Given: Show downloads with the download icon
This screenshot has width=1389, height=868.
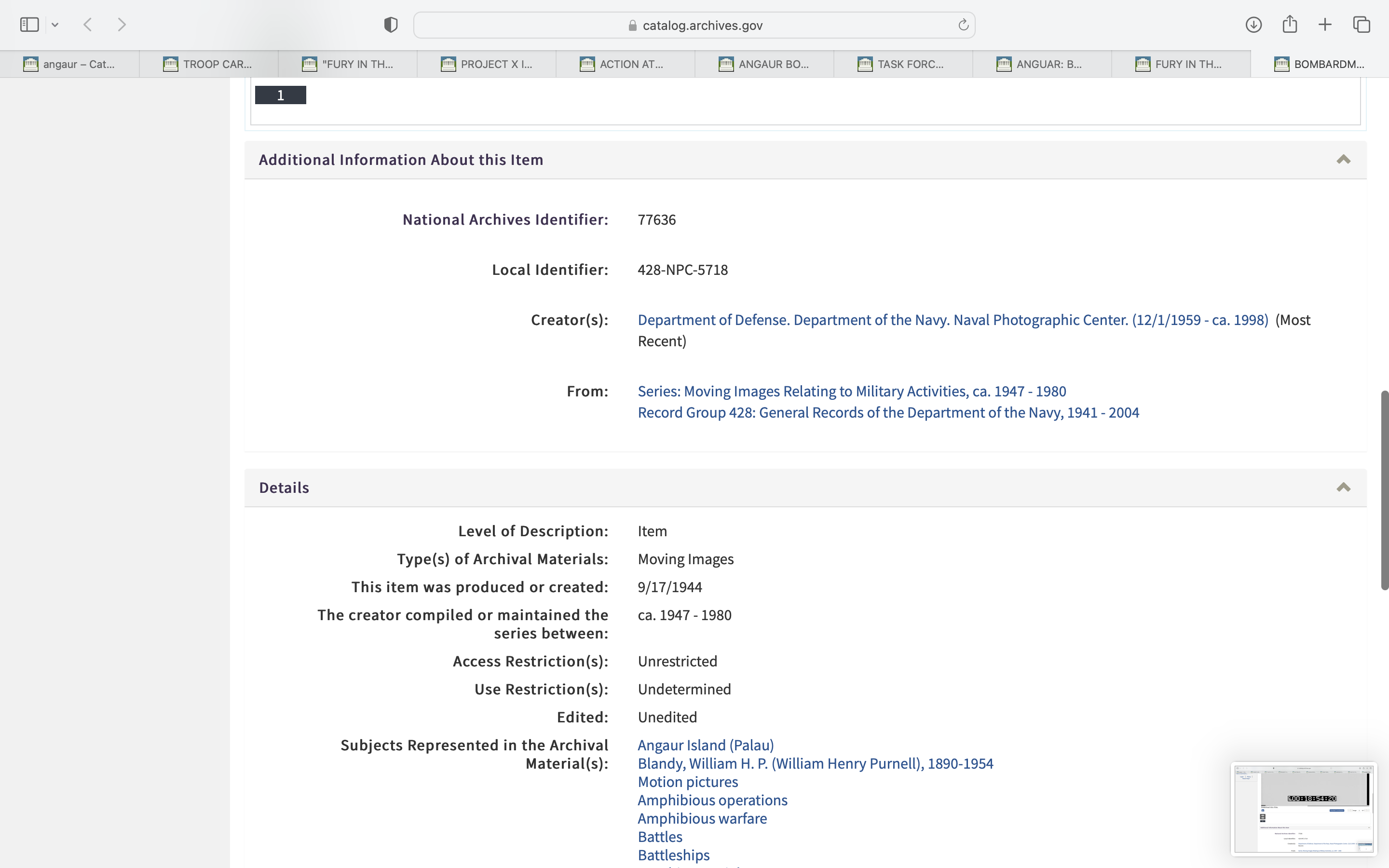Looking at the screenshot, I should pos(1253,25).
